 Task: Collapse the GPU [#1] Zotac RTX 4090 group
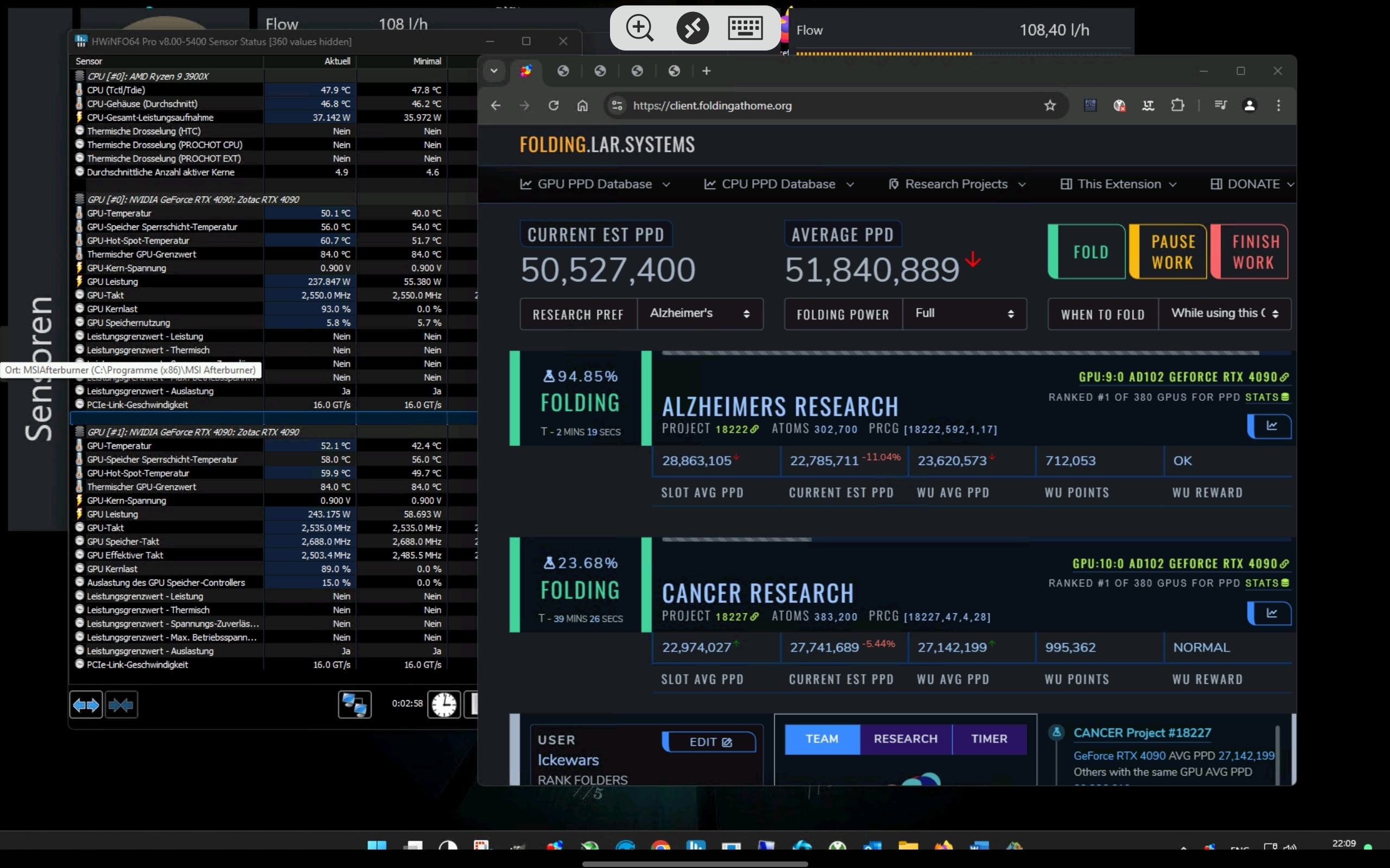click(79, 432)
